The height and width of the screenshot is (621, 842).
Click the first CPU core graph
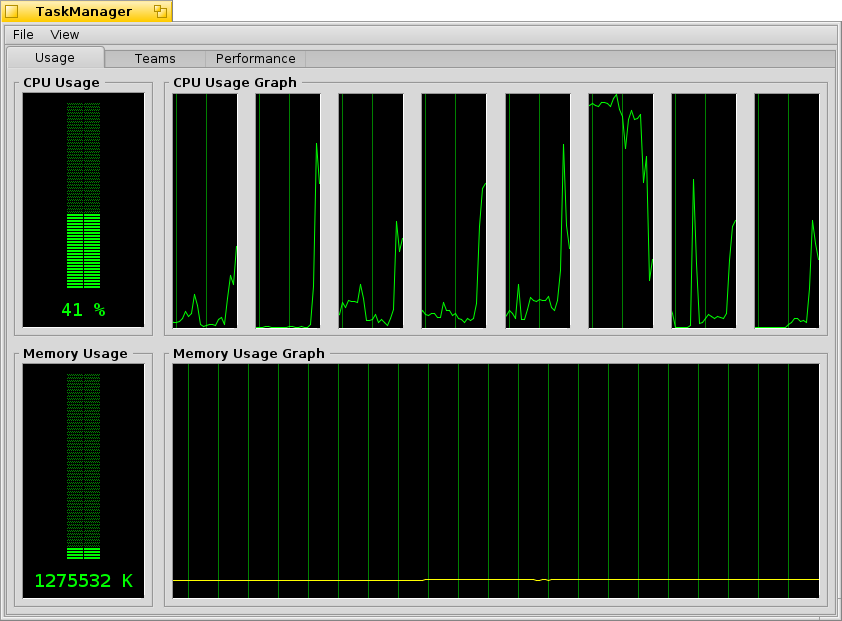(x=205, y=211)
